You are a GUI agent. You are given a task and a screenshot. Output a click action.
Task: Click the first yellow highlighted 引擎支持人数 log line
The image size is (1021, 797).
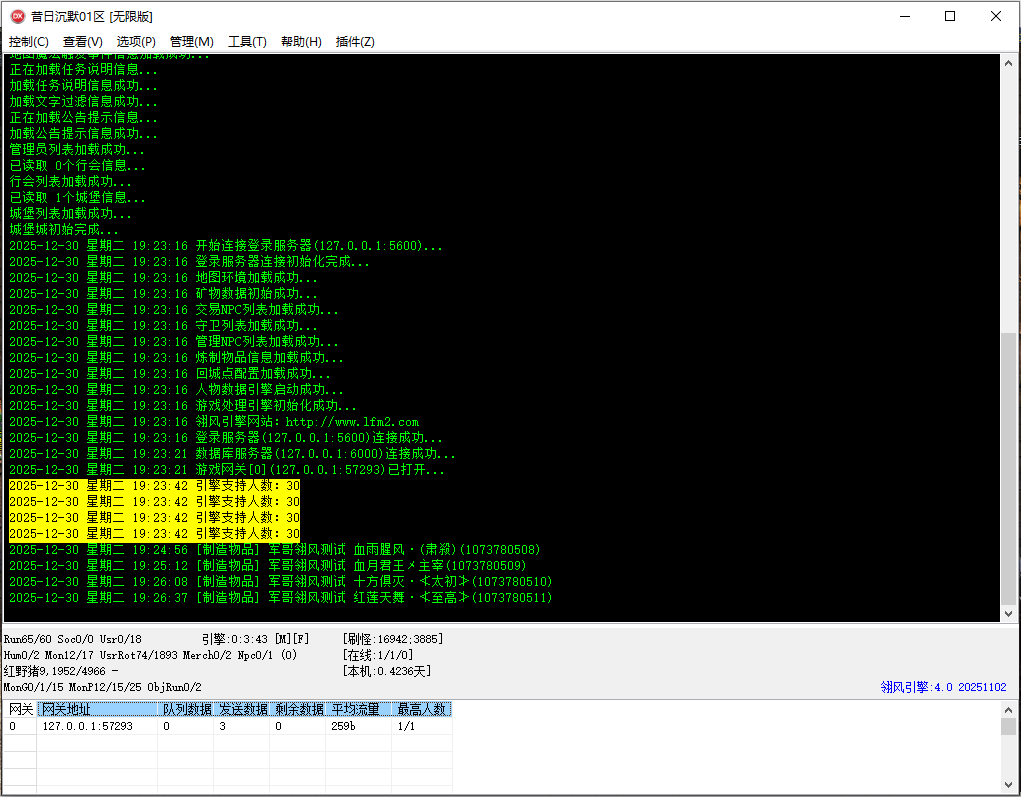[x=154, y=486]
